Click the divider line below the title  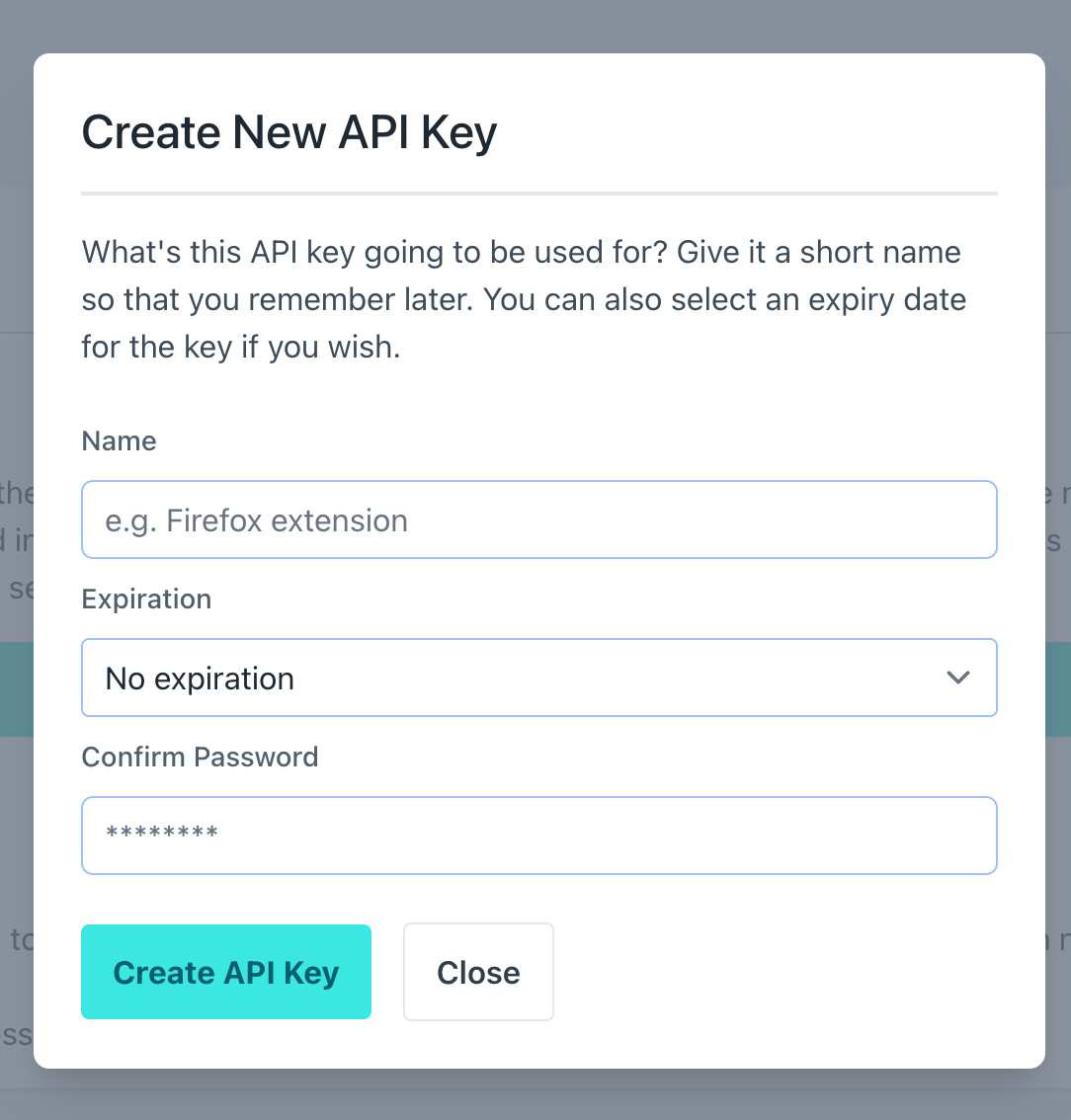pyautogui.click(x=538, y=194)
